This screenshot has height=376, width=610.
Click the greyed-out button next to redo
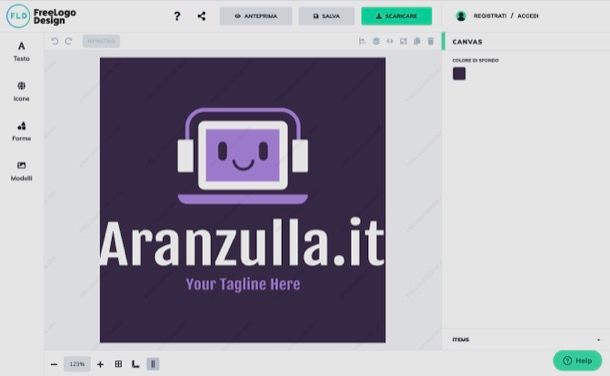[101, 41]
